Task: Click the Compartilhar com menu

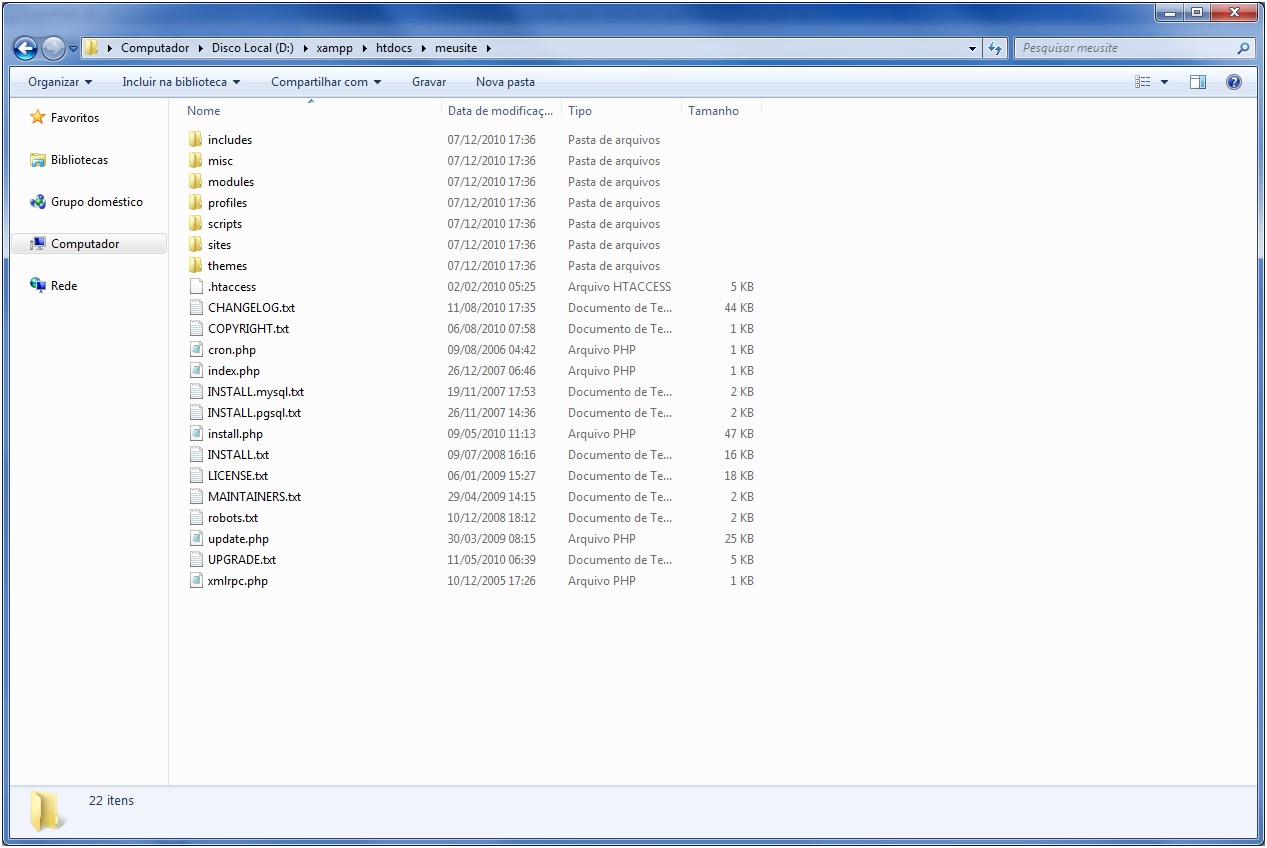Action: click(x=326, y=82)
